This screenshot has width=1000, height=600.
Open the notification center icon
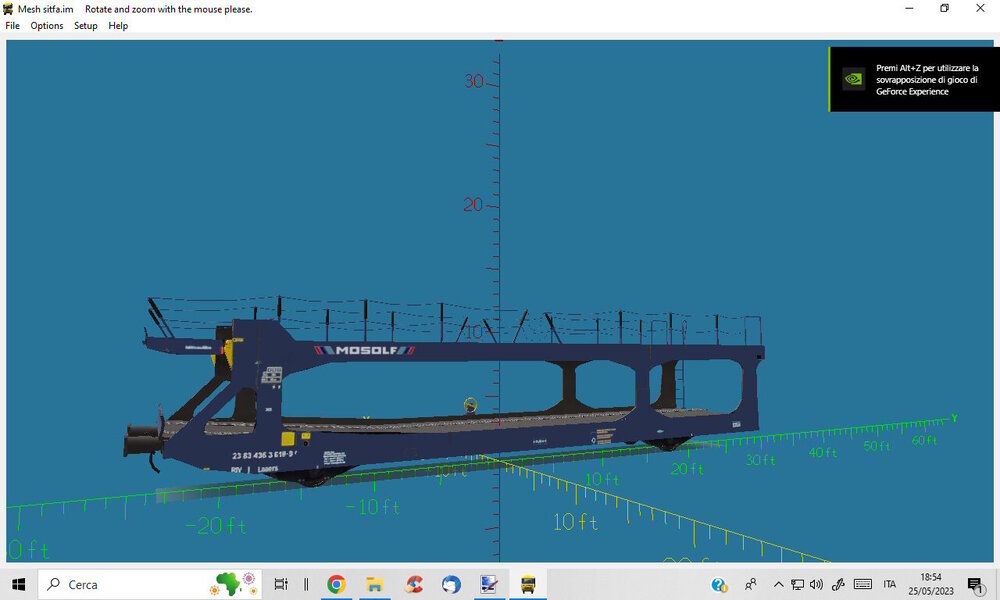tap(975, 584)
